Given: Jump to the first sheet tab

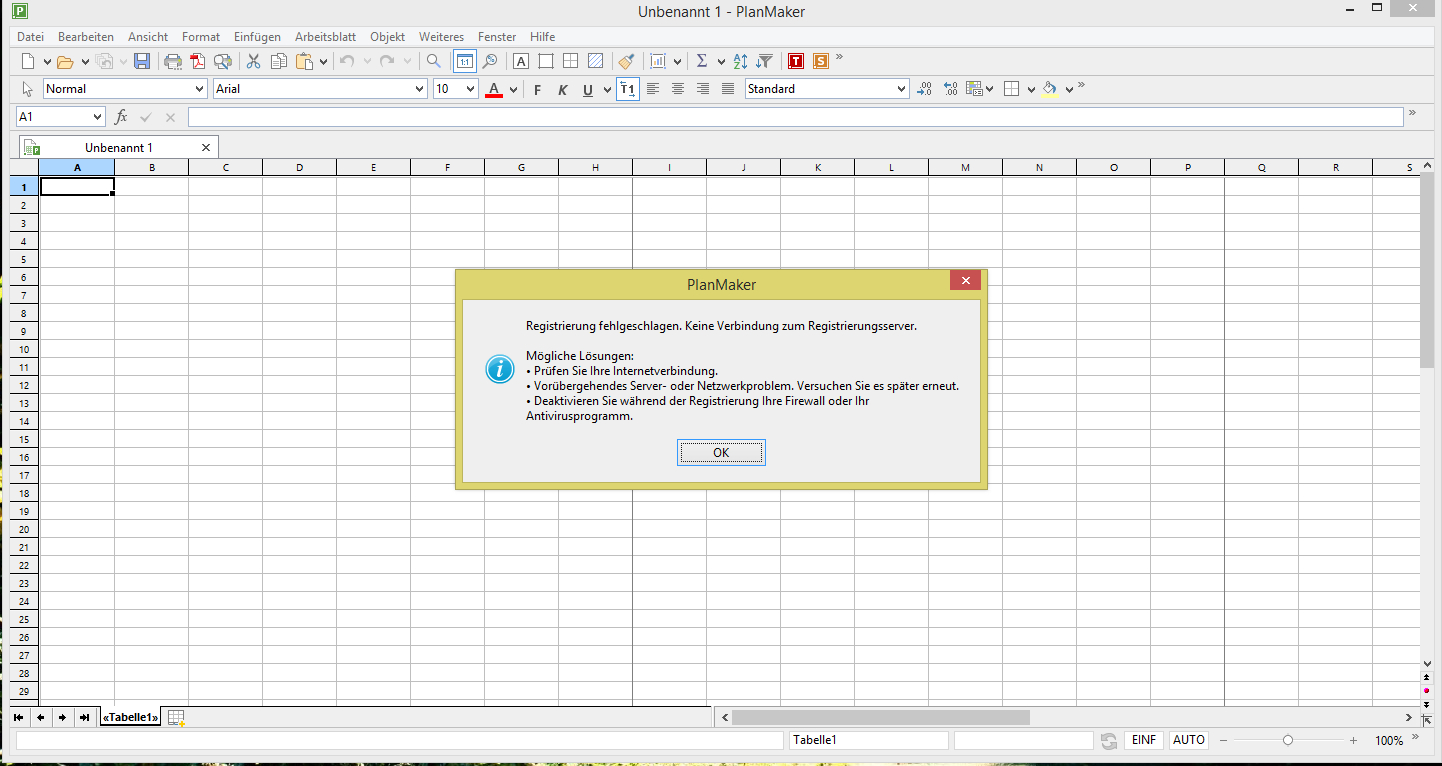Looking at the screenshot, I should point(18,717).
